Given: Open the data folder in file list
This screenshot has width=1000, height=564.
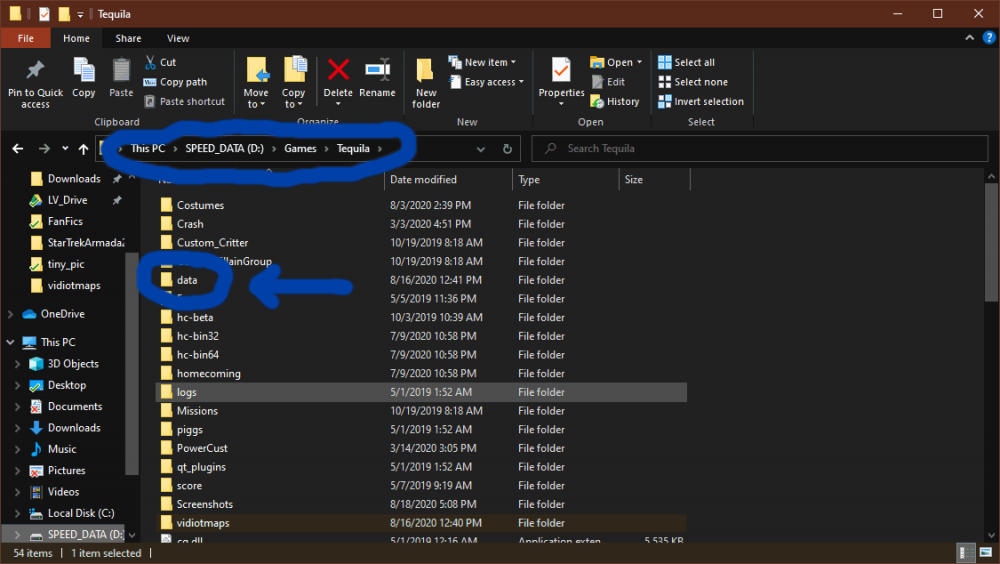Looking at the screenshot, I should tap(187, 280).
